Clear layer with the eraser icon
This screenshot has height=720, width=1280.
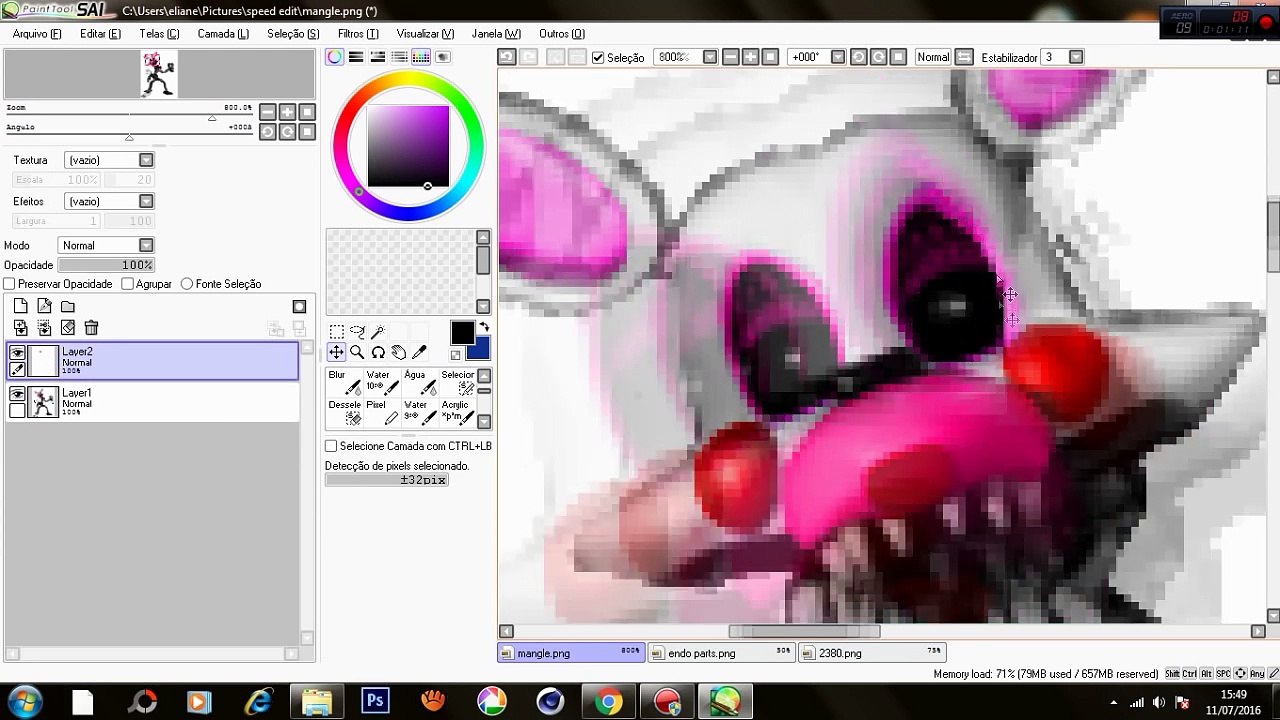(x=68, y=327)
